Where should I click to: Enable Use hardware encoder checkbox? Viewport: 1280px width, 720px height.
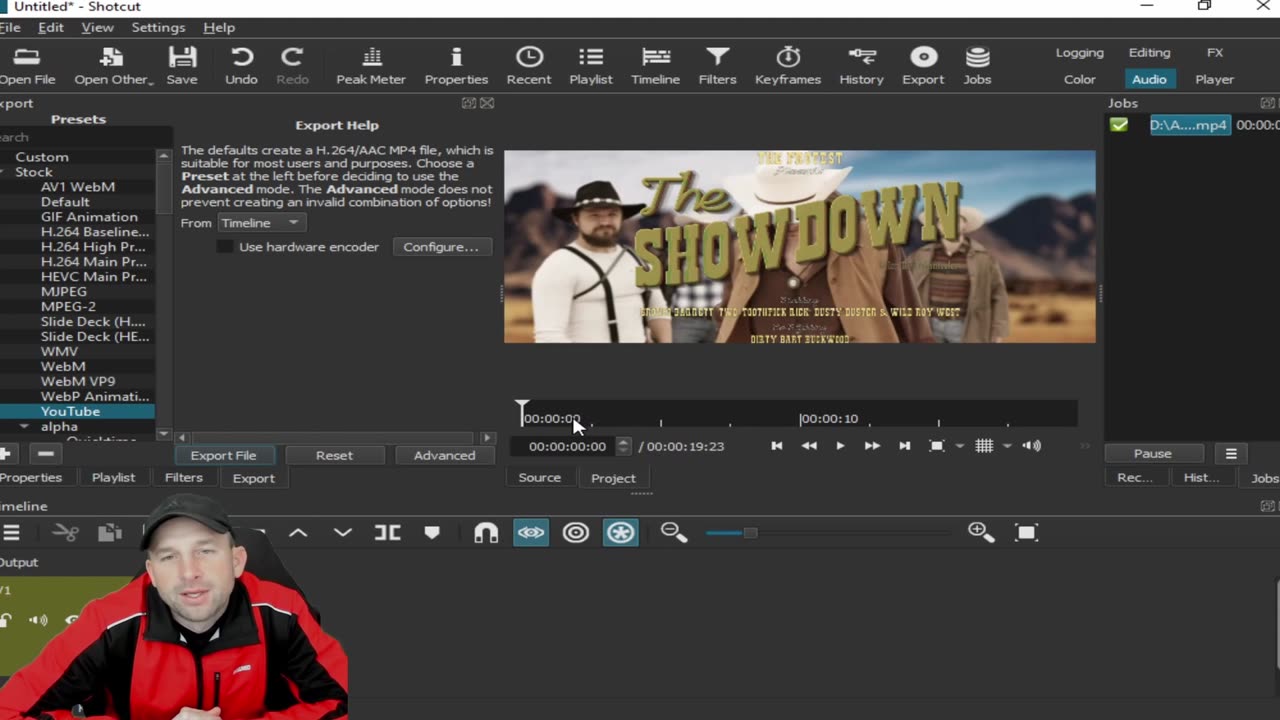point(225,247)
